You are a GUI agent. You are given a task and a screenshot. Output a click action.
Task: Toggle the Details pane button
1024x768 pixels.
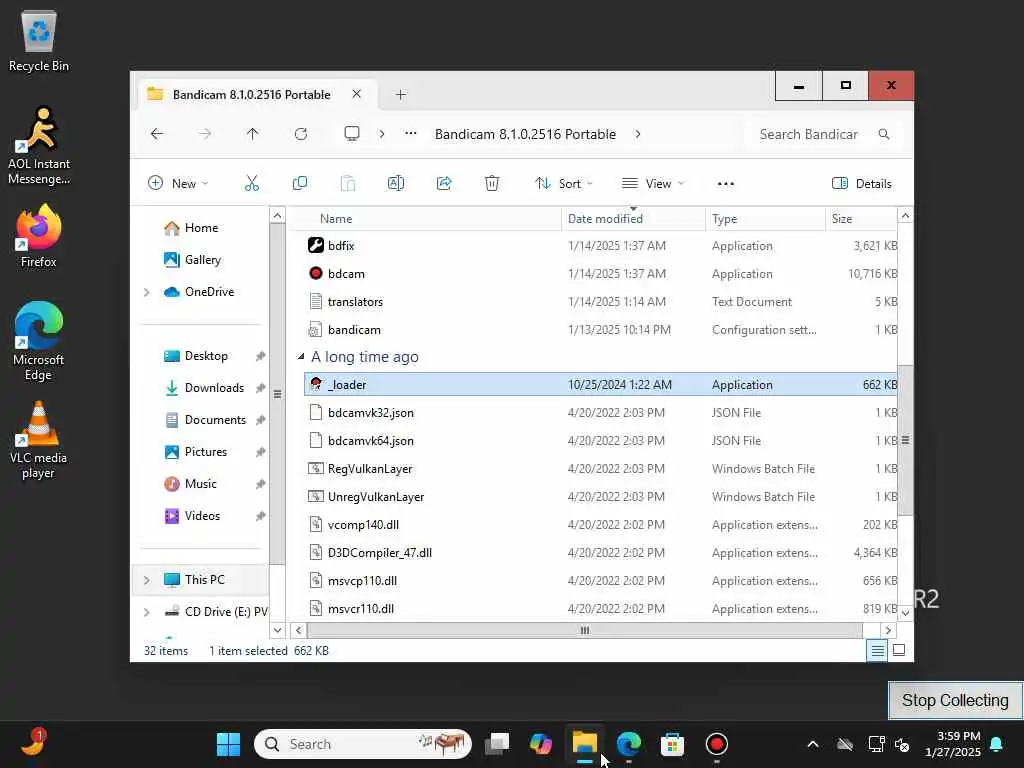click(862, 184)
